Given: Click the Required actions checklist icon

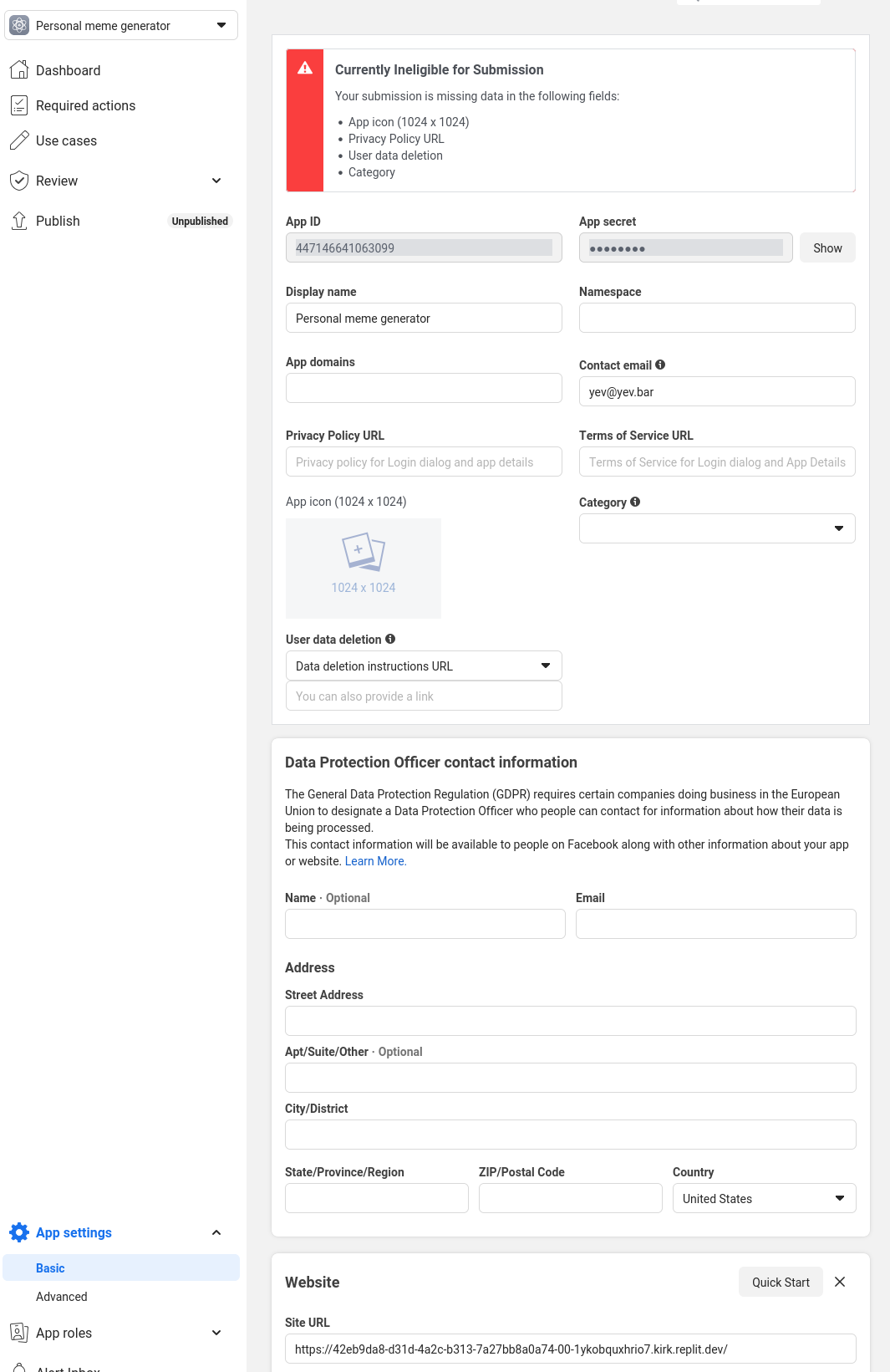Looking at the screenshot, I should point(19,105).
